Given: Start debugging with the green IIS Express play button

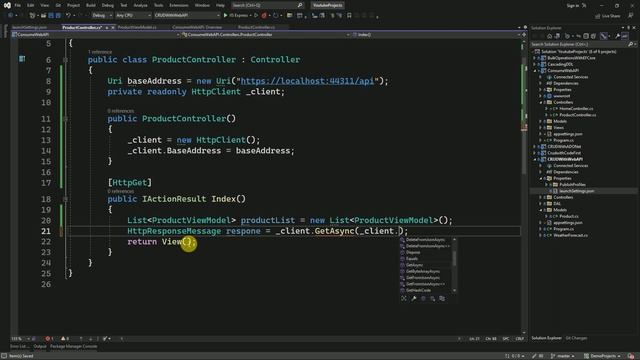Looking at the screenshot, I should click(225, 16).
